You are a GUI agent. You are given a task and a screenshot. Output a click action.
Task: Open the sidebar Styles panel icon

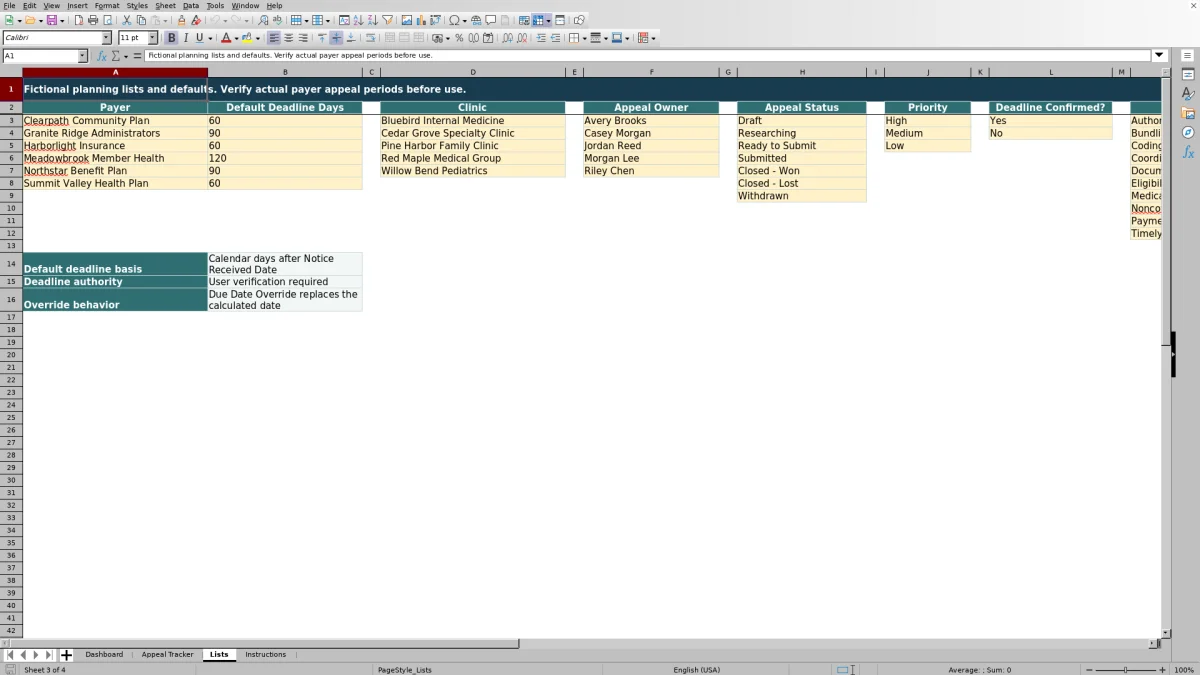coord(1188,93)
